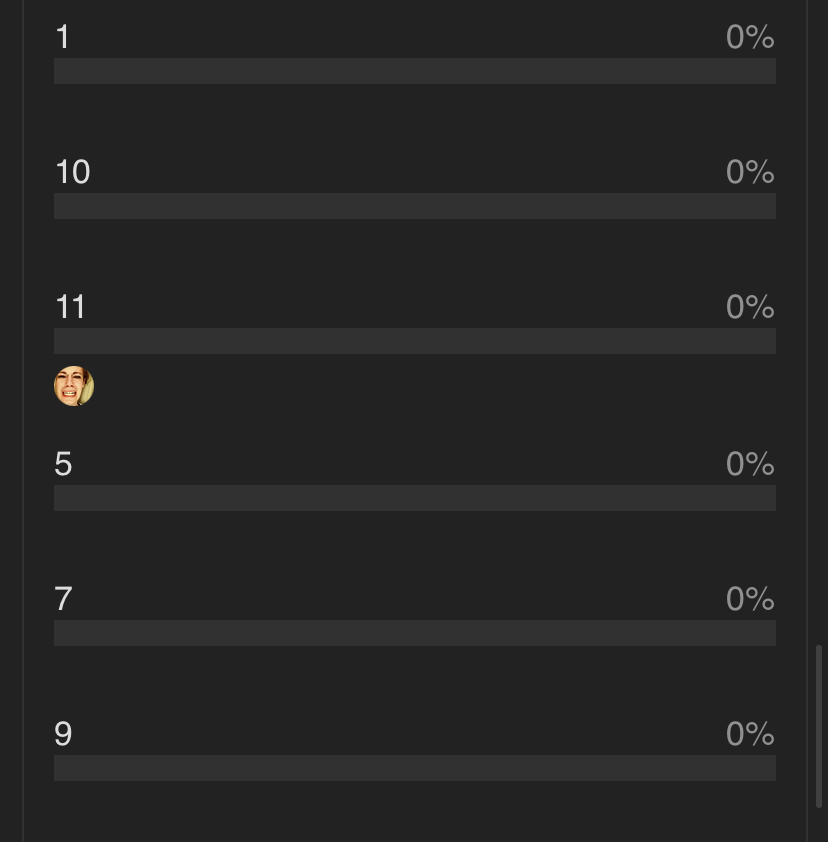Click the progress bar for option 10
This screenshot has height=842, width=828.
pos(415,206)
